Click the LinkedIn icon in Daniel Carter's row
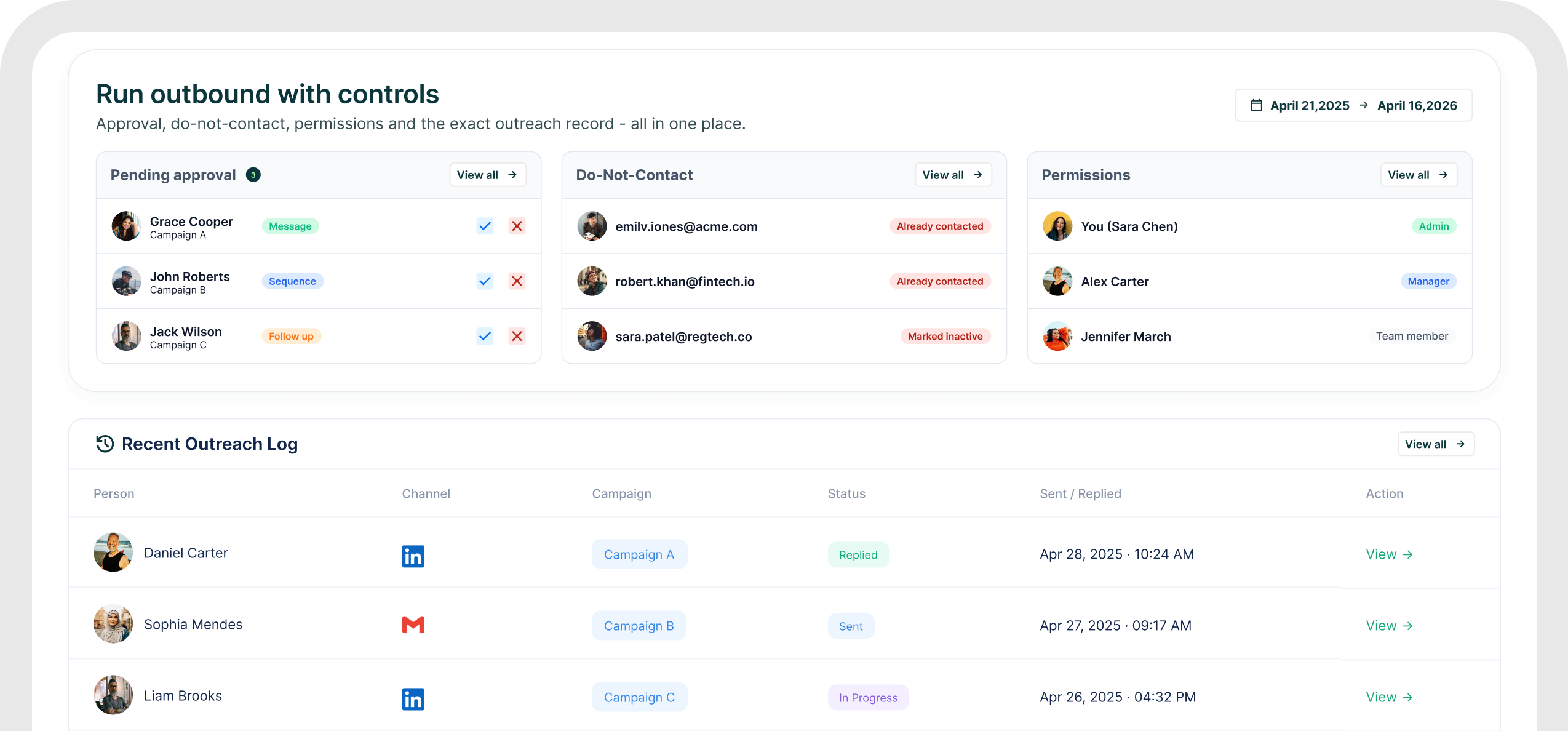The width and height of the screenshot is (1568, 731). (x=413, y=556)
